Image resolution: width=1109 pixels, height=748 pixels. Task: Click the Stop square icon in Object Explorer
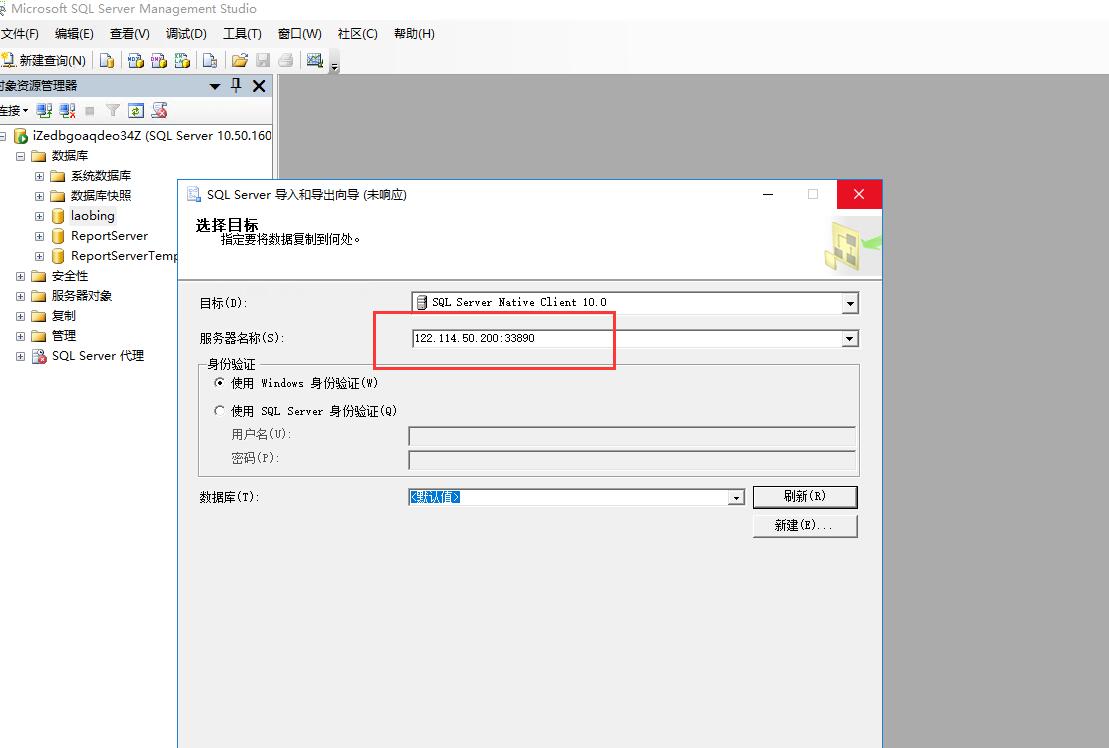tap(90, 111)
